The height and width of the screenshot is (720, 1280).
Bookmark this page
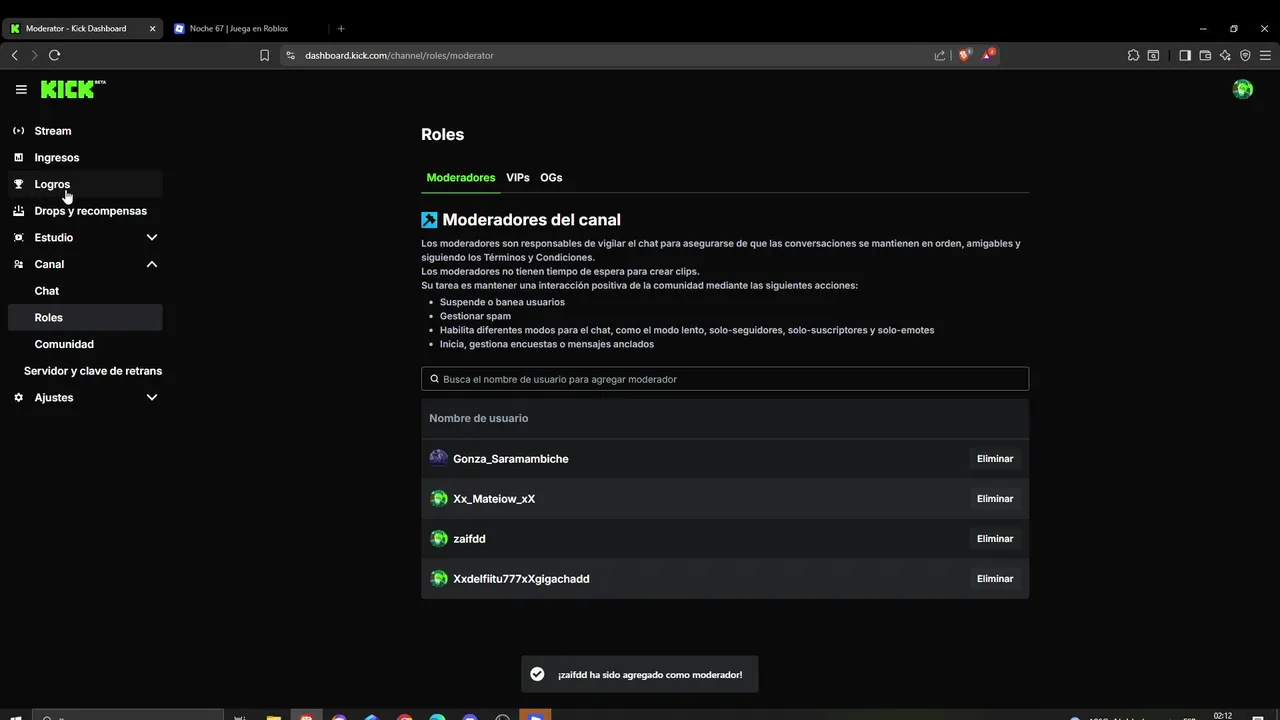pyautogui.click(x=264, y=55)
